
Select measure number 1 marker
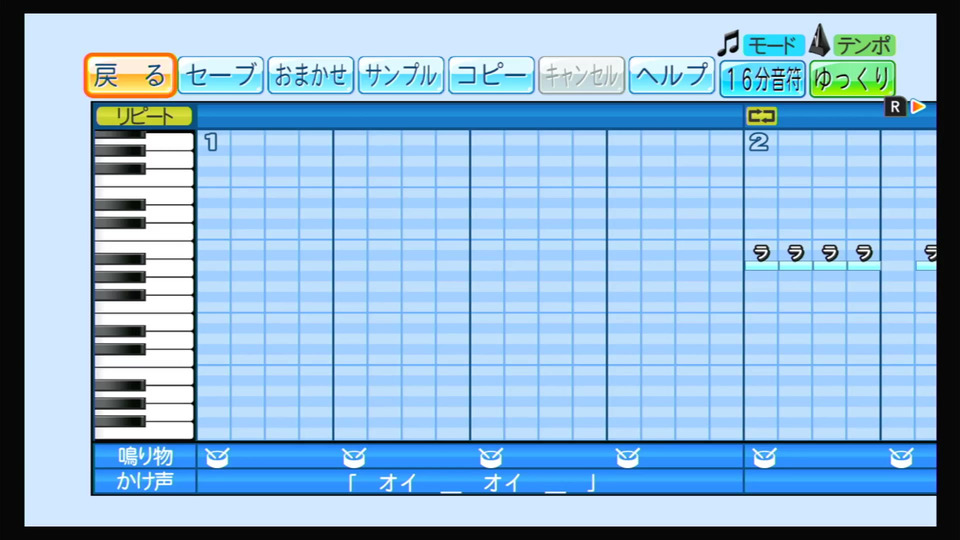pos(211,142)
